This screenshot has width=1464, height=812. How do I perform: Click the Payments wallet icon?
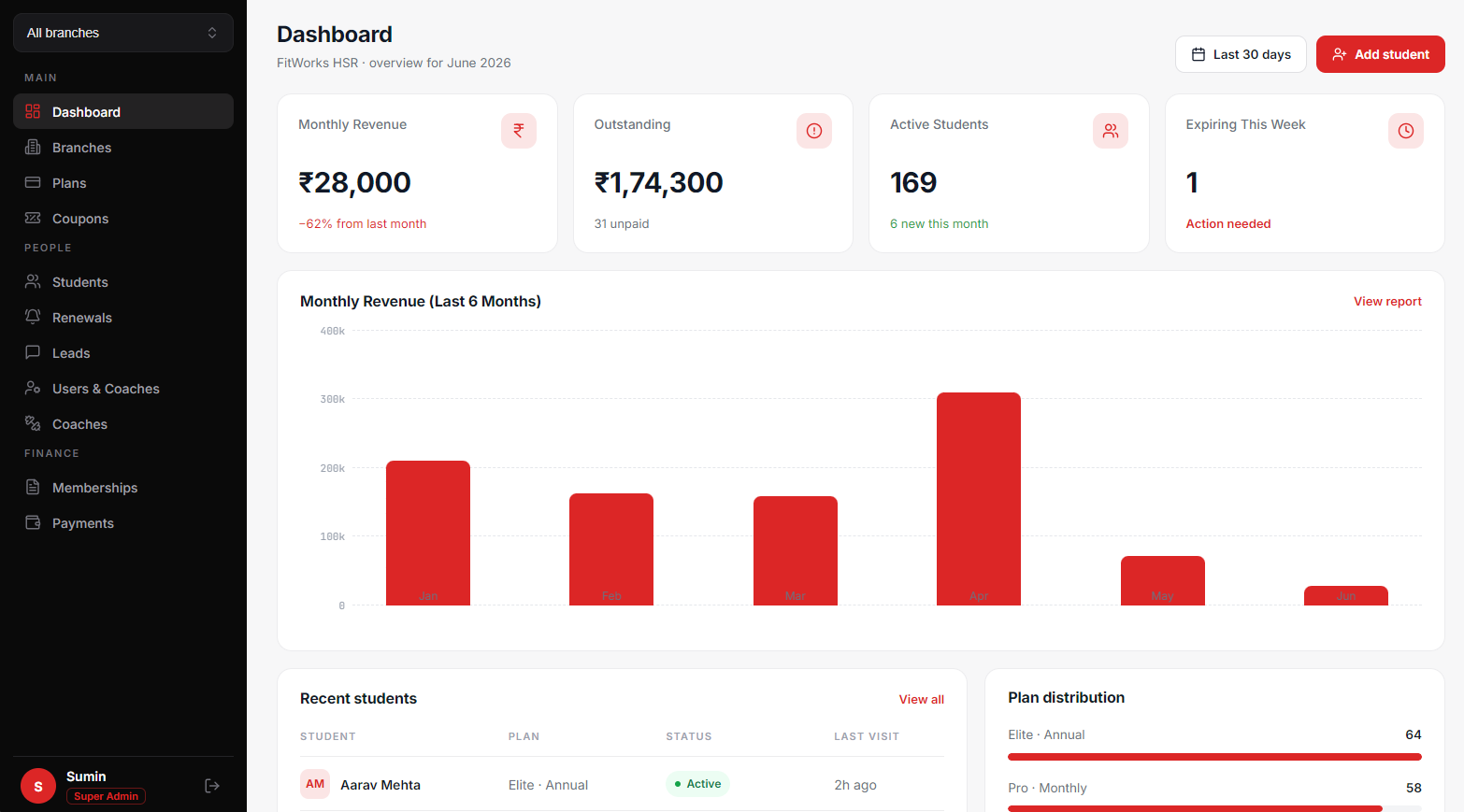tap(33, 522)
